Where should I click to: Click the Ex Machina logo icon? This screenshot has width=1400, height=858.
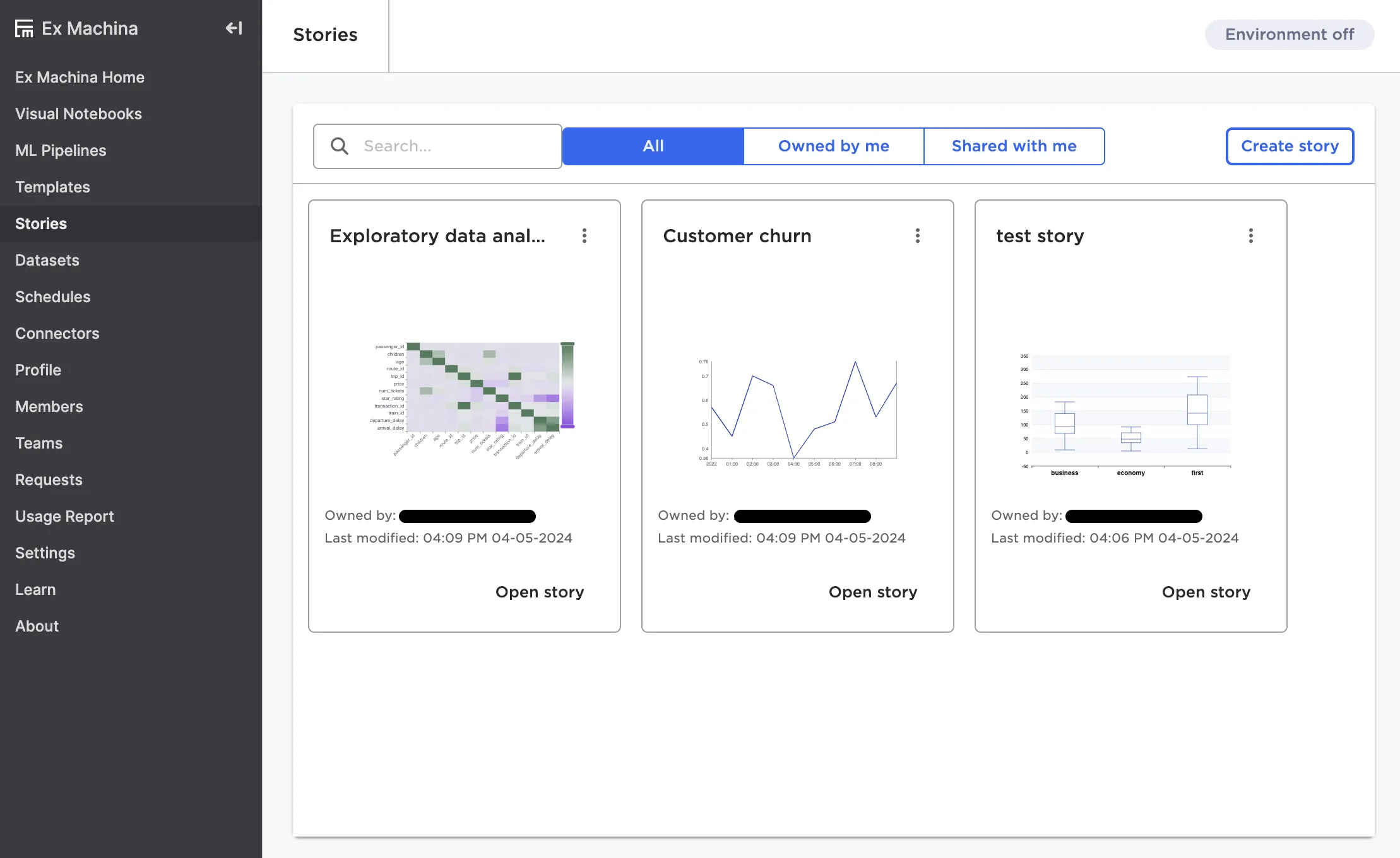(24, 28)
